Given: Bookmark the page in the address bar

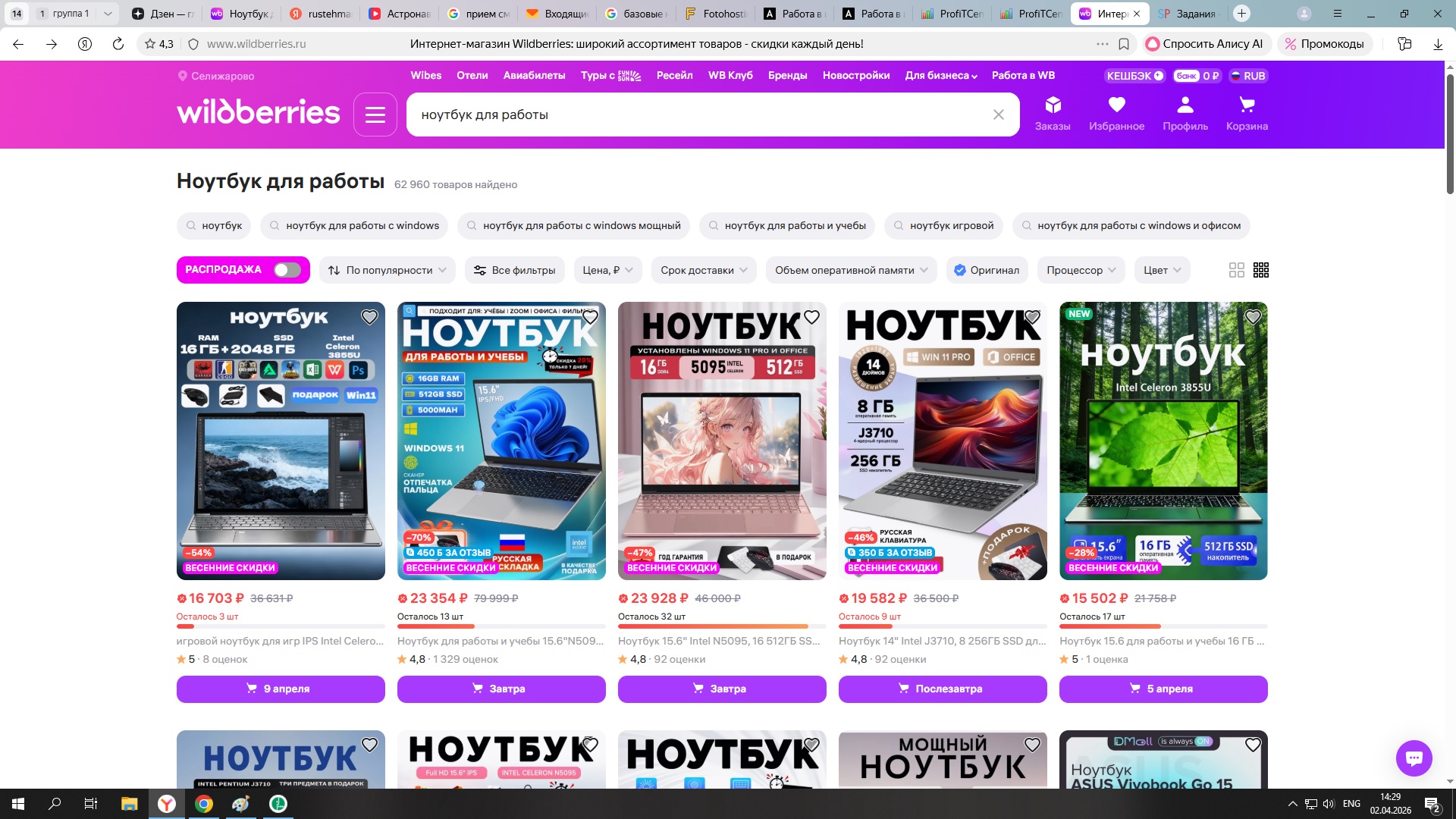Looking at the screenshot, I should pos(1124,44).
